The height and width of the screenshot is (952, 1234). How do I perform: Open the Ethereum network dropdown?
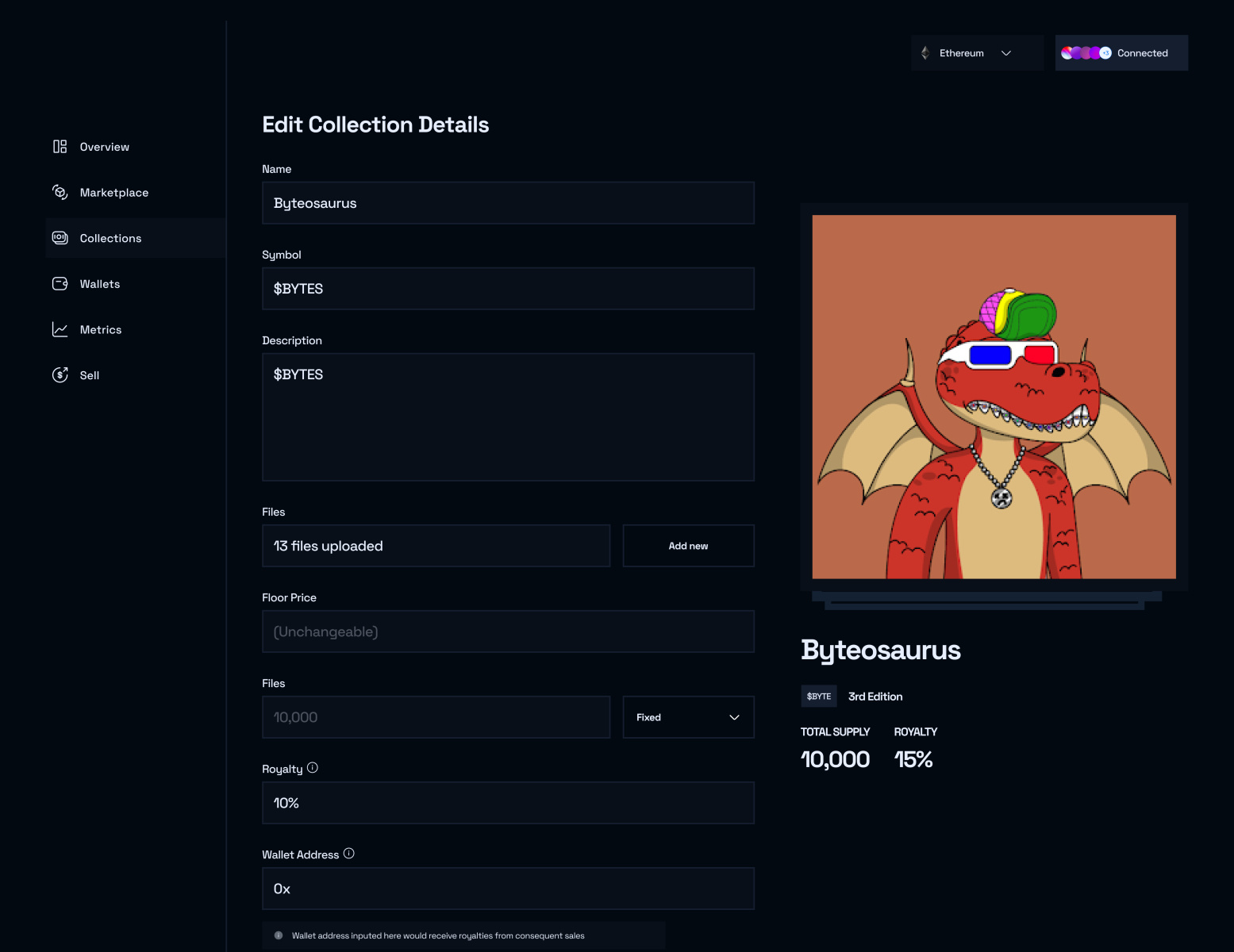point(977,53)
